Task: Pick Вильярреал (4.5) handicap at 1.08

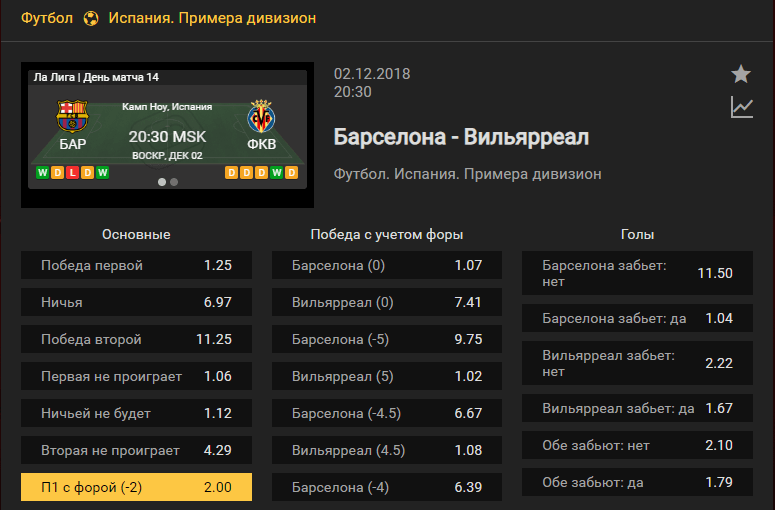Action: pos(387,451)
